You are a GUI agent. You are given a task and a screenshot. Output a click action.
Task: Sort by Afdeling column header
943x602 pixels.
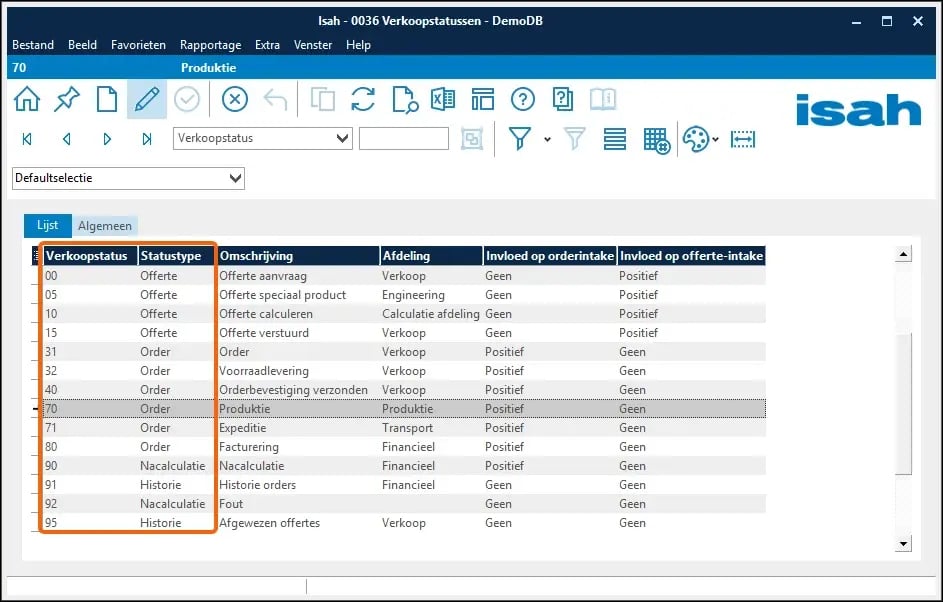pyautogui.click(x=431, y=256)
